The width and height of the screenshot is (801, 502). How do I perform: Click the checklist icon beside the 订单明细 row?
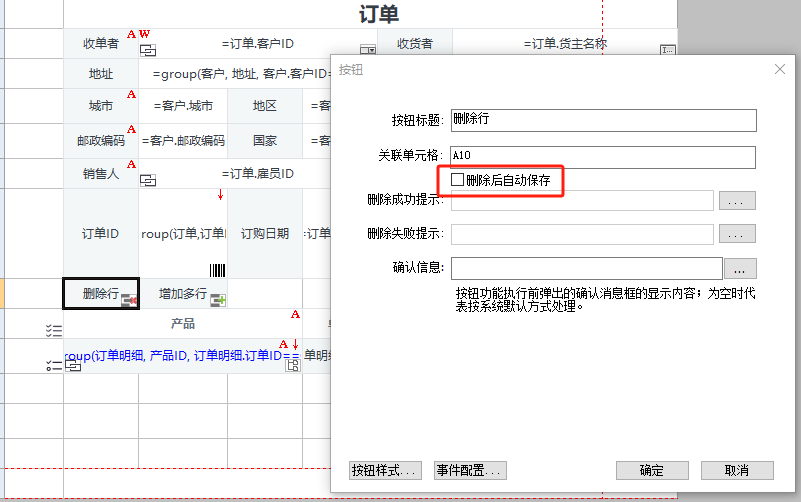(x=54, y=366)
